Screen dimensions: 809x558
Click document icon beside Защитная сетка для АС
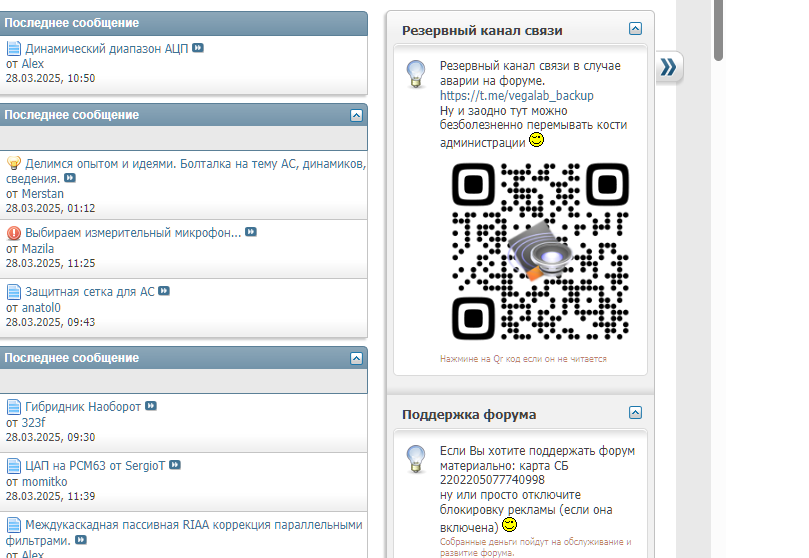[x=14, y=292]
